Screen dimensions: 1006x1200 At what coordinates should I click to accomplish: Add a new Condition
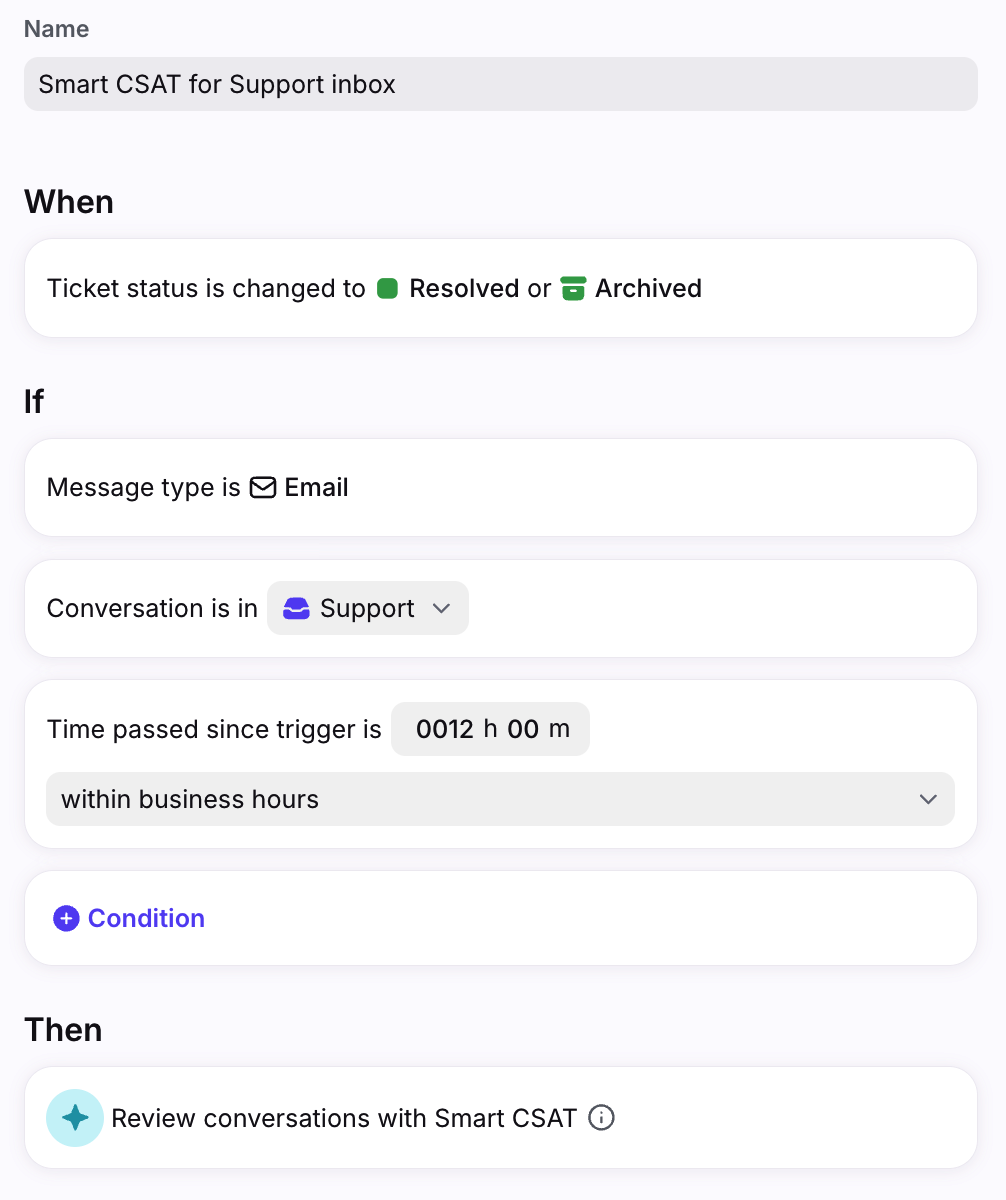[129, 919]
